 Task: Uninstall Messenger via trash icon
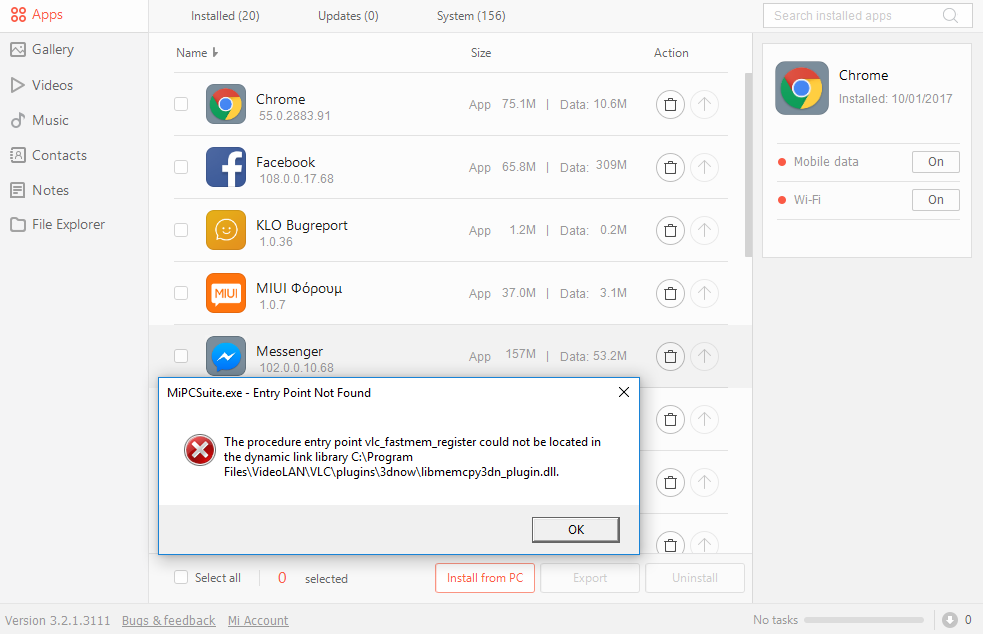click(670, 356)
